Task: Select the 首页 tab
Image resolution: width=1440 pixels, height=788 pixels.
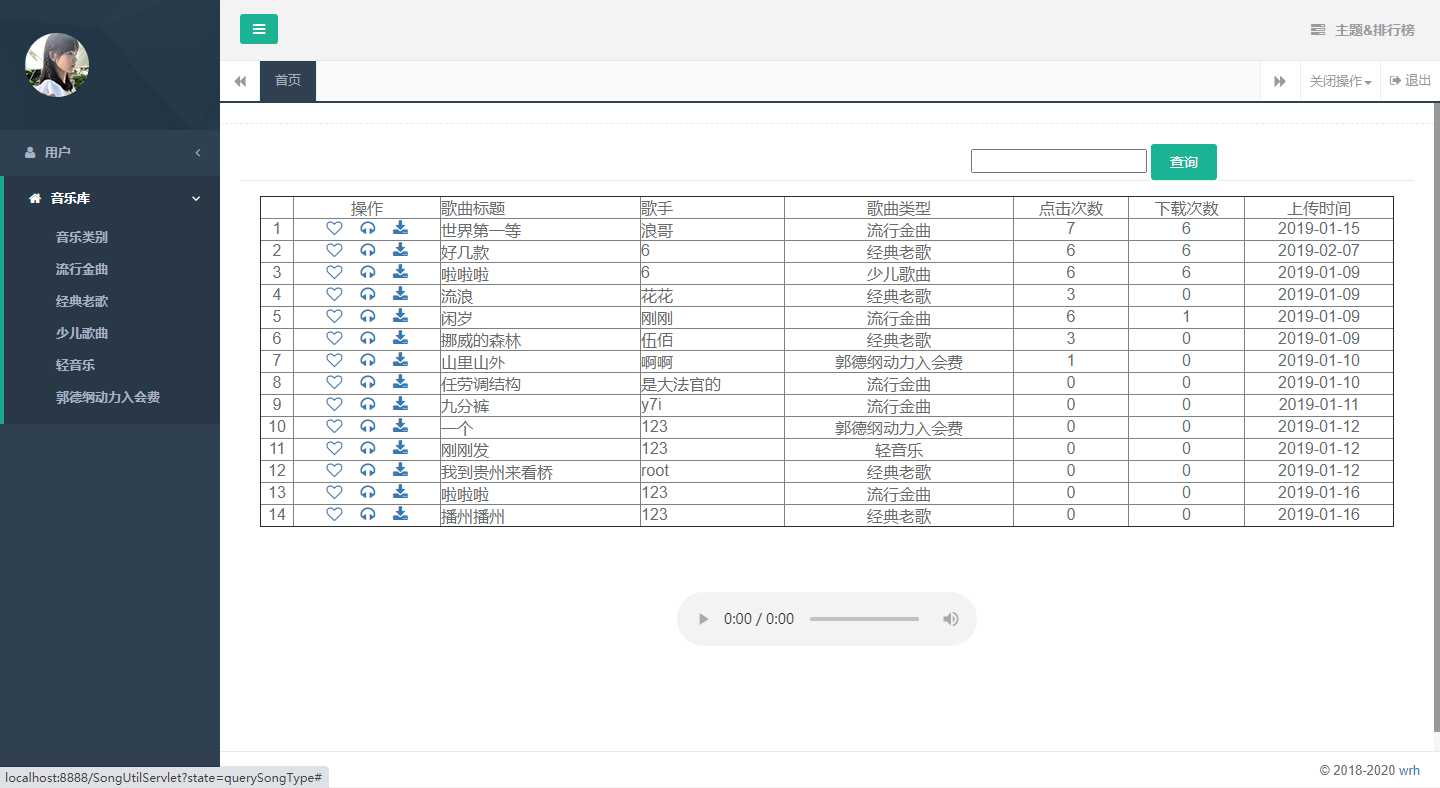Action: (288, 81)
